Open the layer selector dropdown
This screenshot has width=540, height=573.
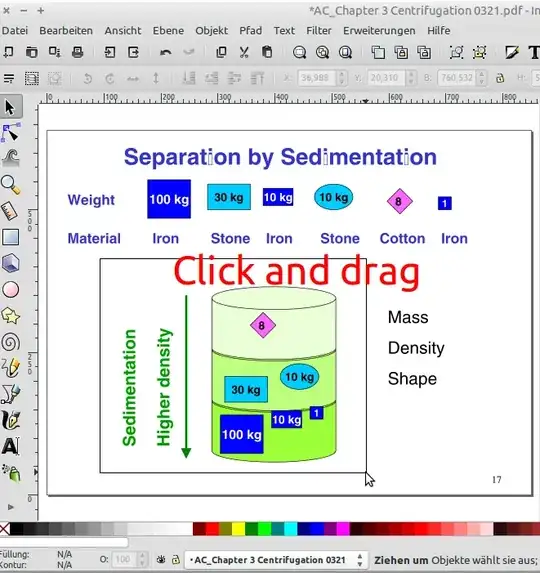[x=275, y=560]
